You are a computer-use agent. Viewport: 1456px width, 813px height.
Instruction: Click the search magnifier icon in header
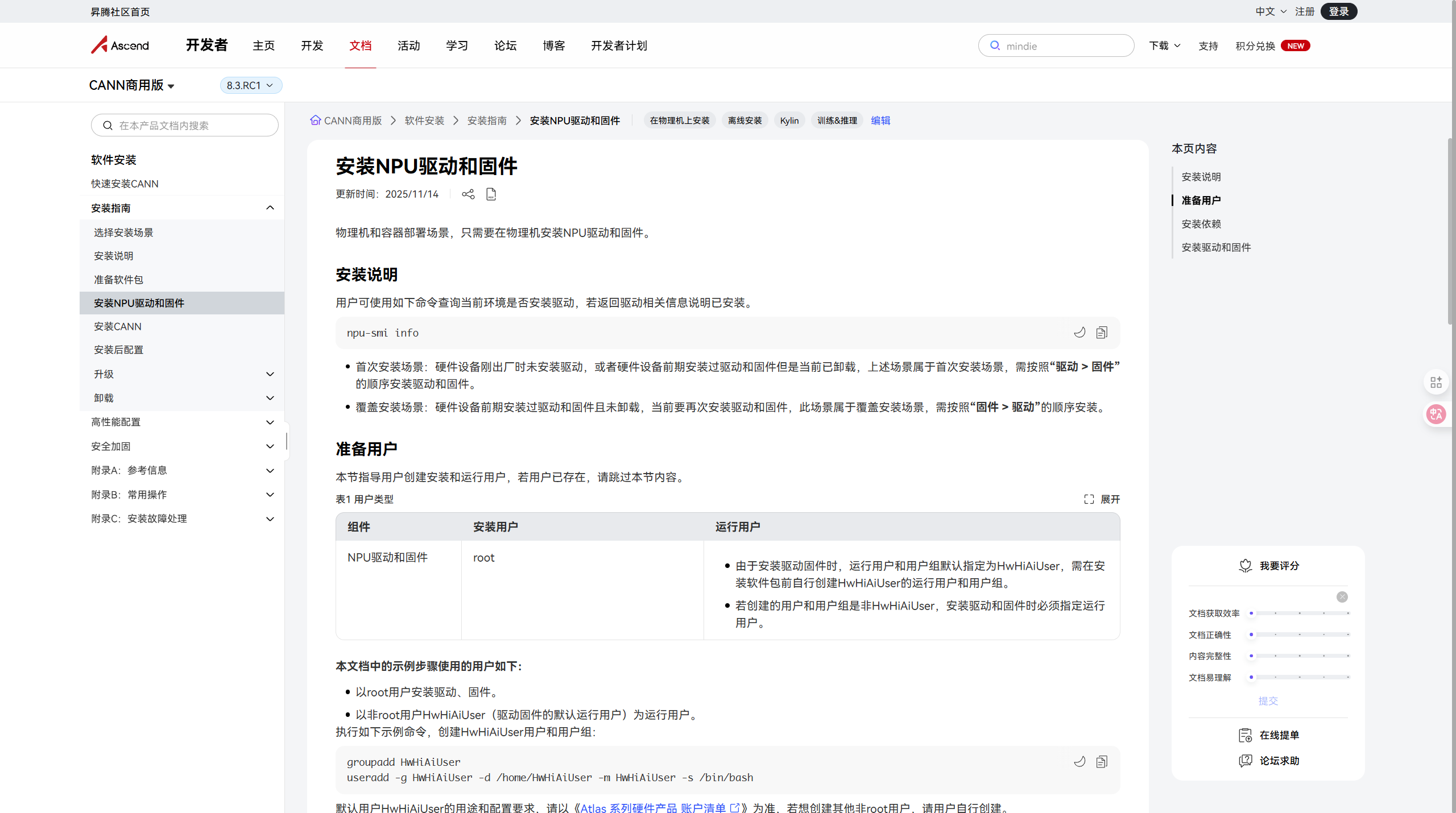pos(995,45)
